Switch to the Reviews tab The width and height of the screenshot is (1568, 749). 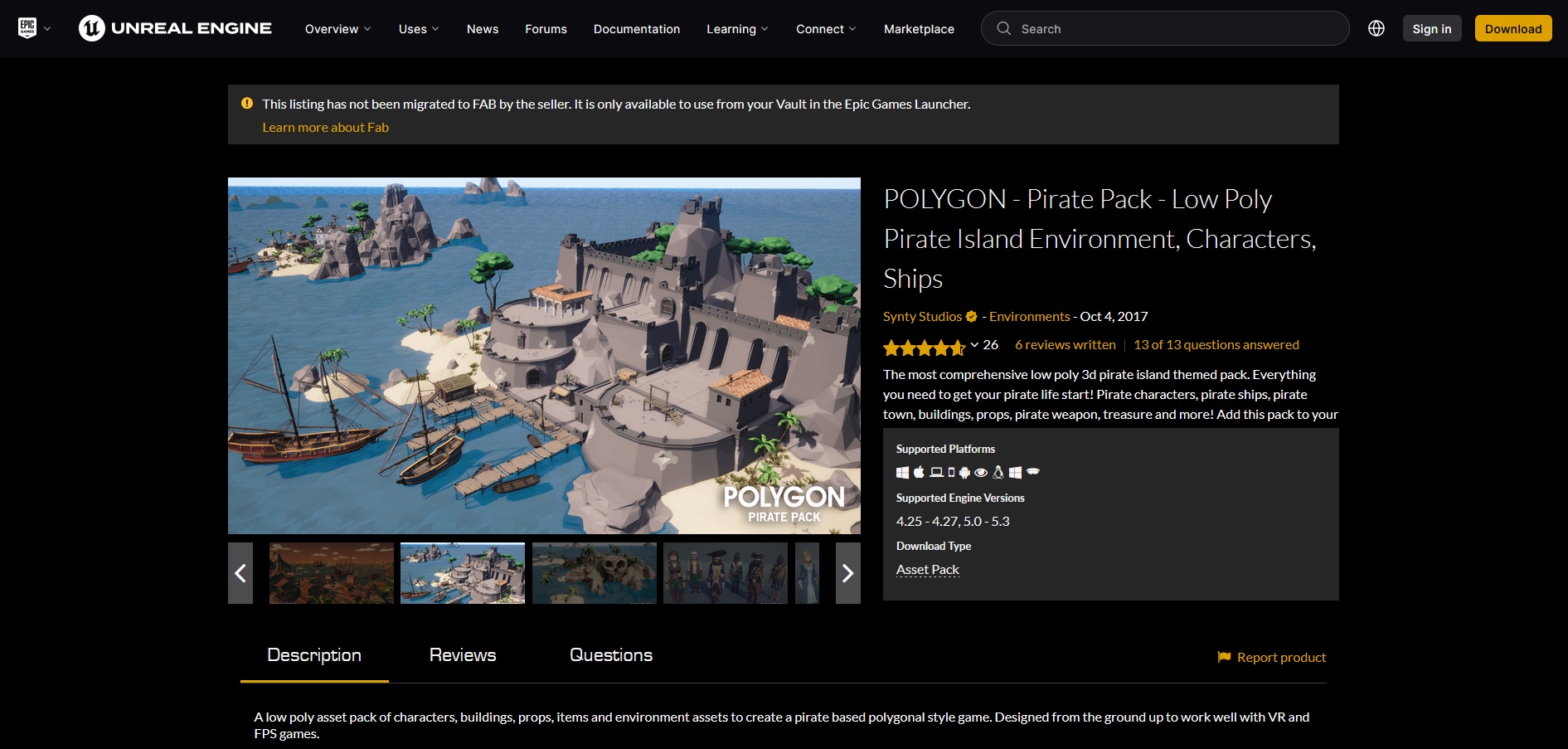(x=463, y=655)
